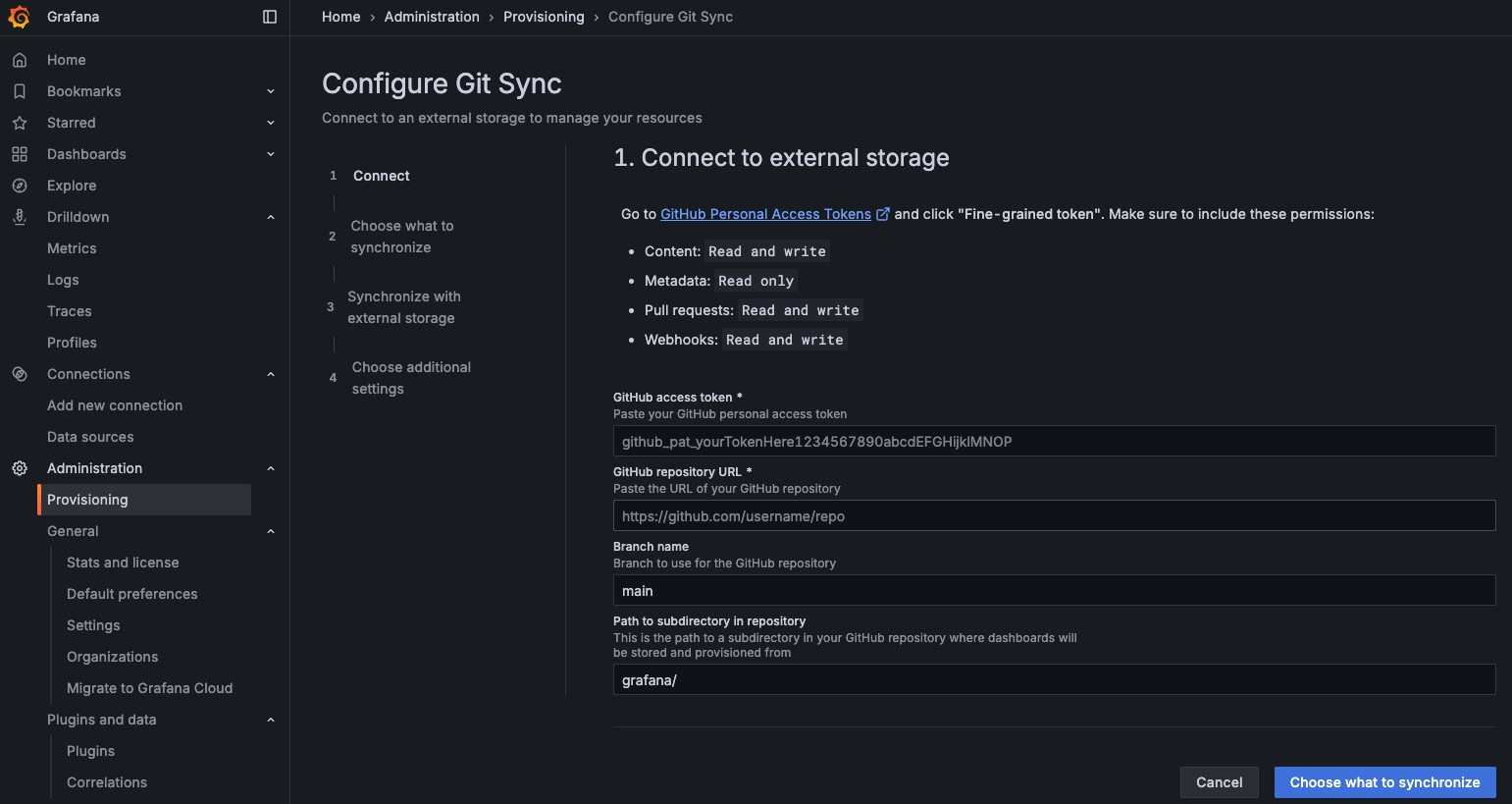Click Home in the breadcrumb

click(x=341, y=17)
